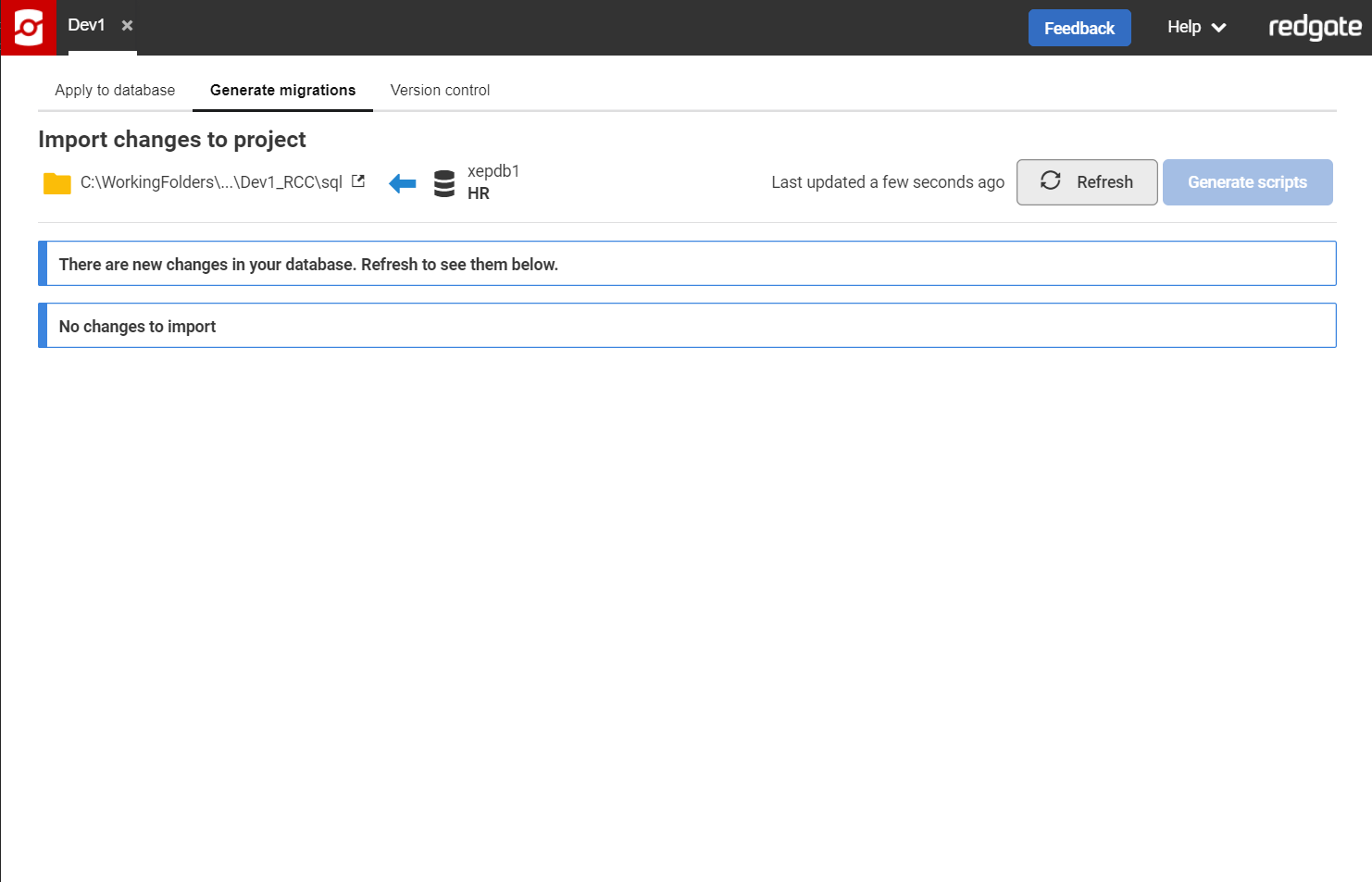Click the yellow project folder icon

[57, 183]
